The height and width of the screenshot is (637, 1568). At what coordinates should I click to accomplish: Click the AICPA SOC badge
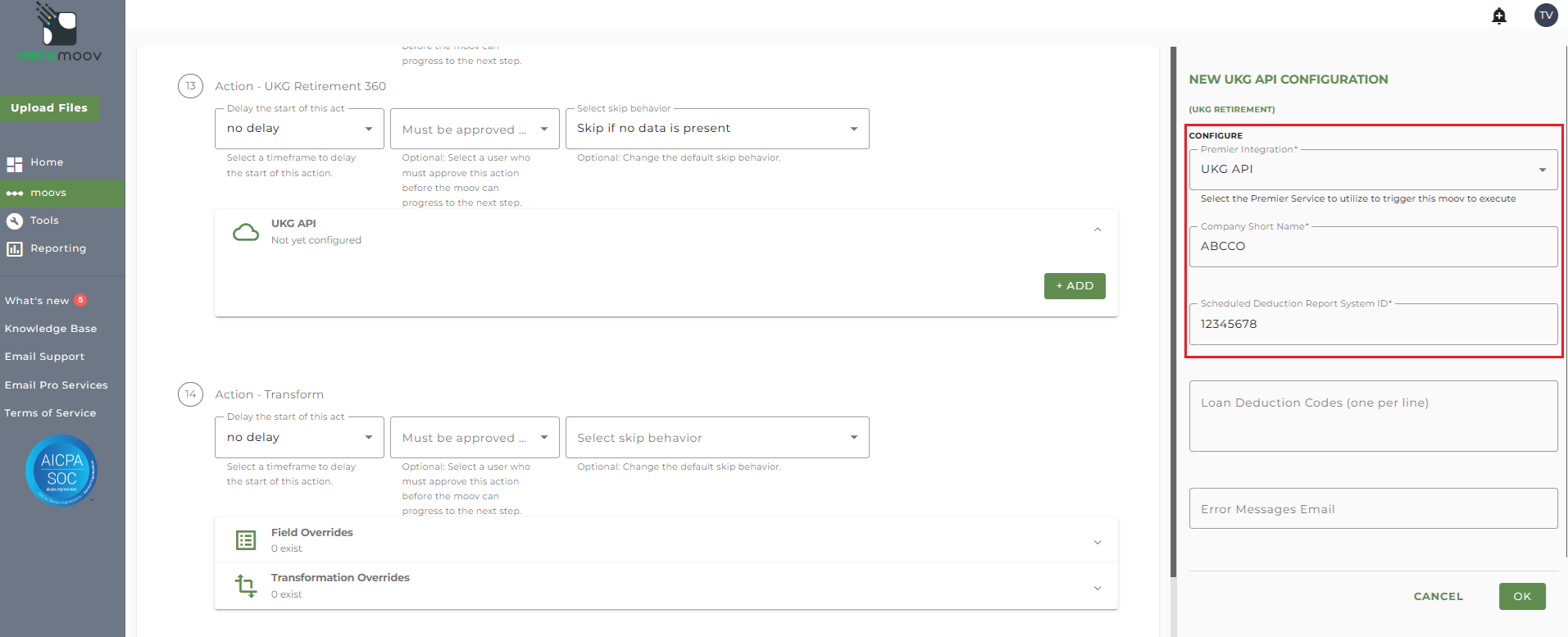click(x=61, y=471)
